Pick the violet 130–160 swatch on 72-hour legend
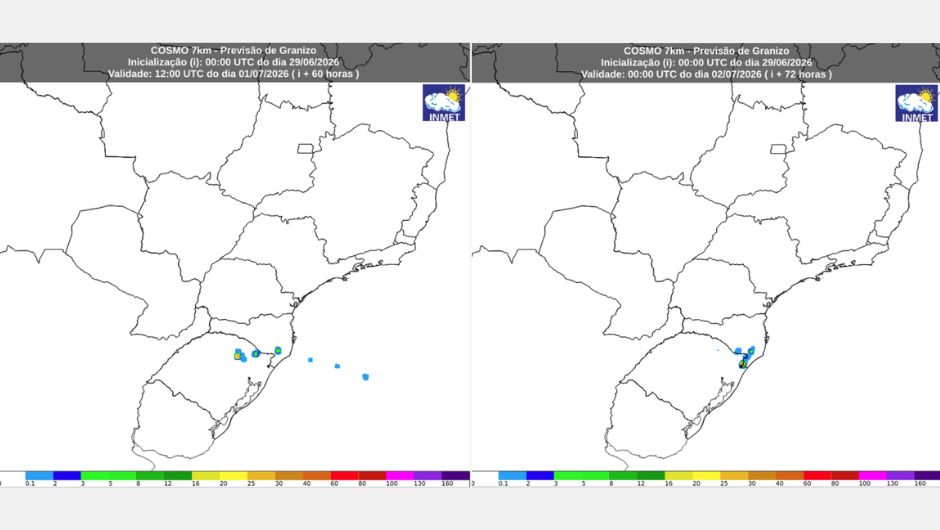 tap(900, 475)
